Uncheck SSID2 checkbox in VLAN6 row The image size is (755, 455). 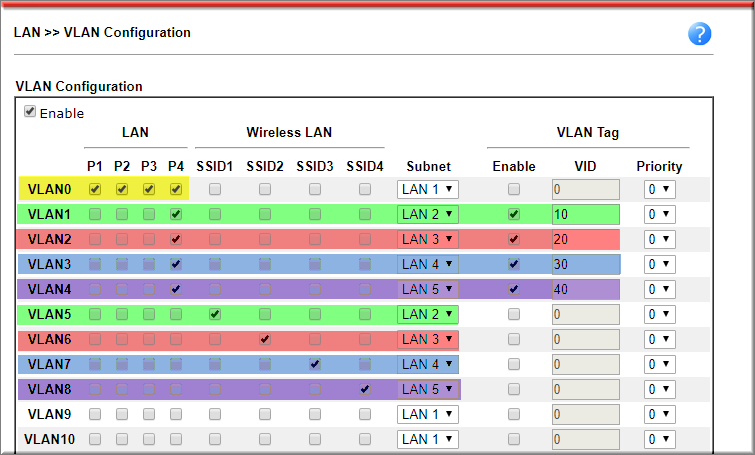265,339
